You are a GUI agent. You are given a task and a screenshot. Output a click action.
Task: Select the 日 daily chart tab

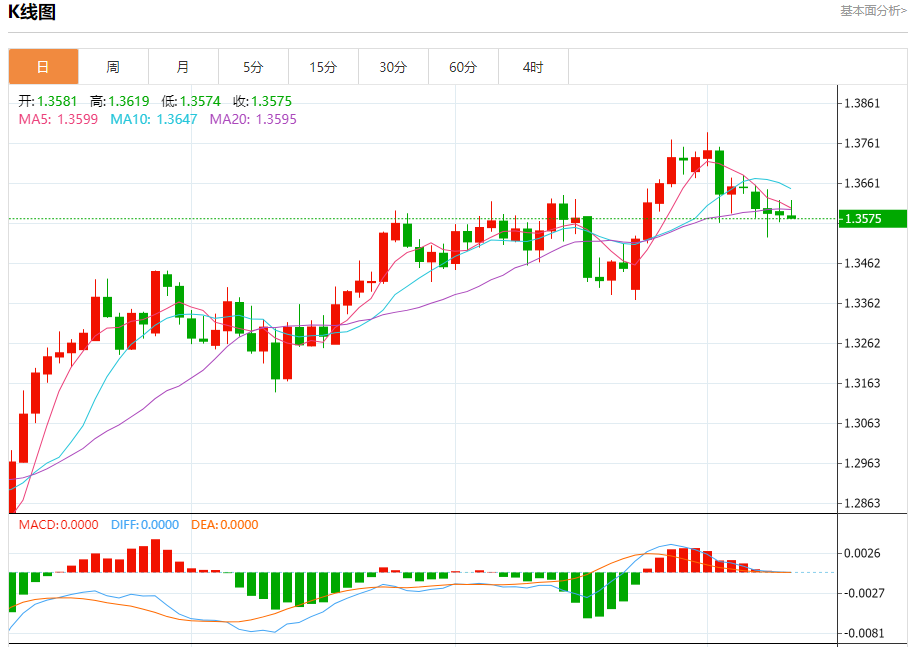[x=43, y=67]
